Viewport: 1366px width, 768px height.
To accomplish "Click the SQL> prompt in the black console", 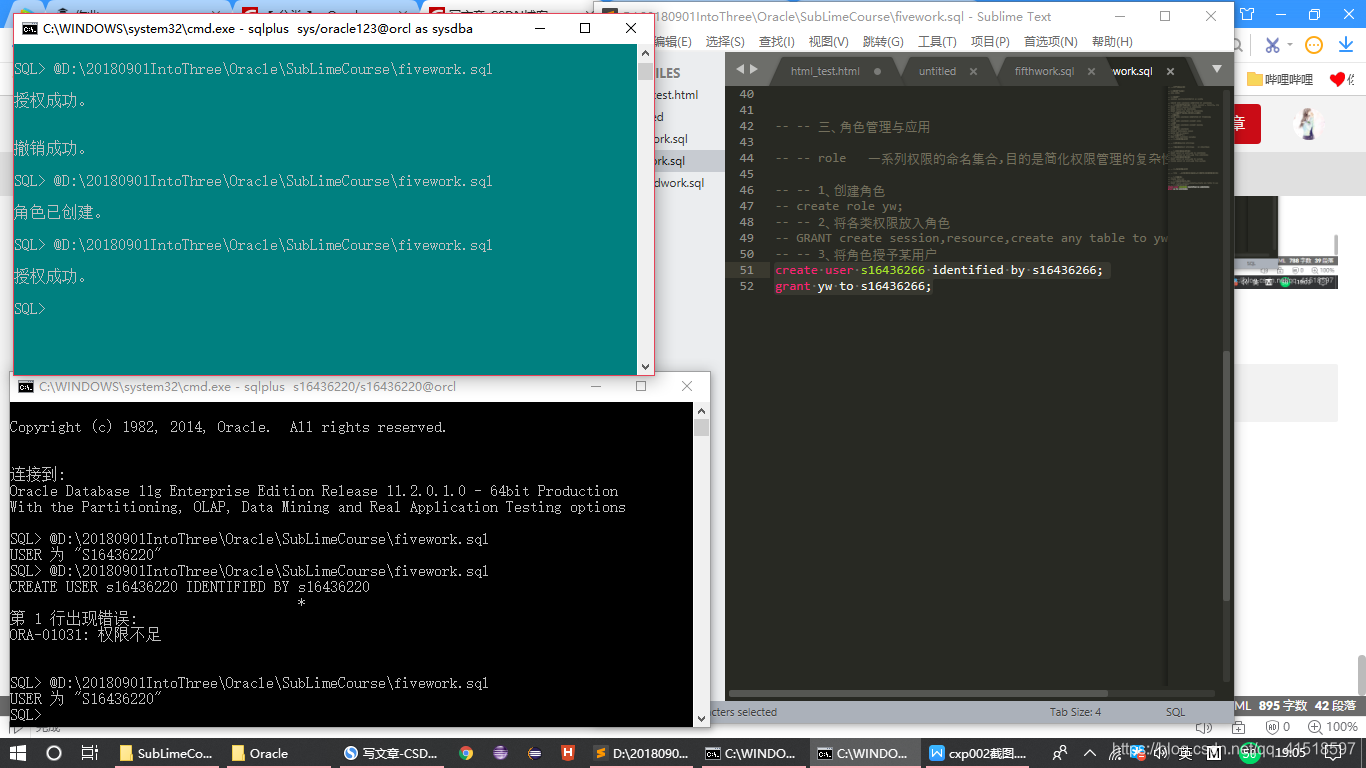I will coord(26,715).
